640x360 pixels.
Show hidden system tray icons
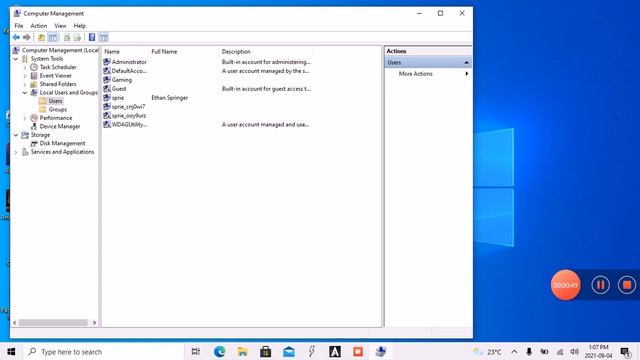(x=514, y=352)
